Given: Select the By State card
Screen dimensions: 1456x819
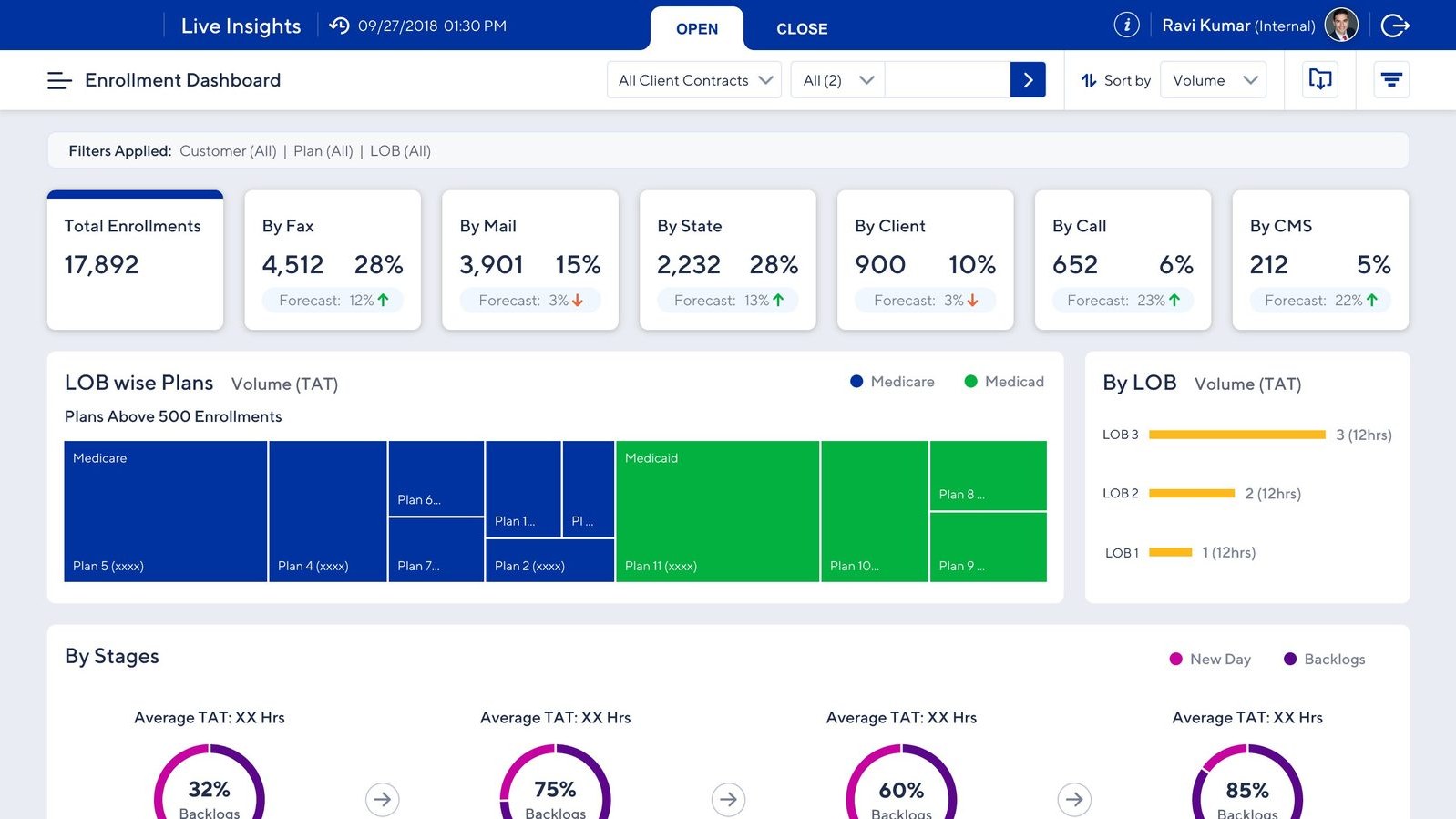Looking at the screenshot, I should (728, 260).
